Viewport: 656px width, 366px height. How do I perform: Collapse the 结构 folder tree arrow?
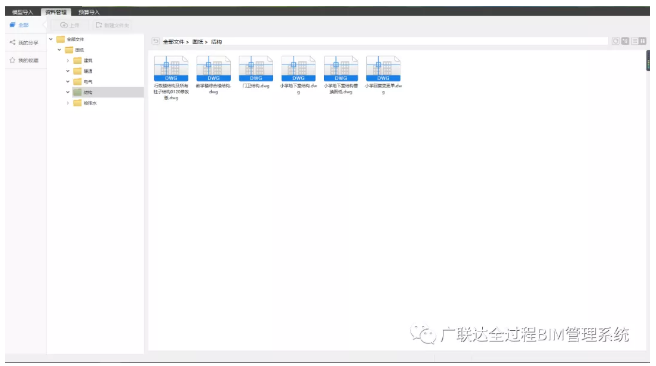tap(68, 92)
